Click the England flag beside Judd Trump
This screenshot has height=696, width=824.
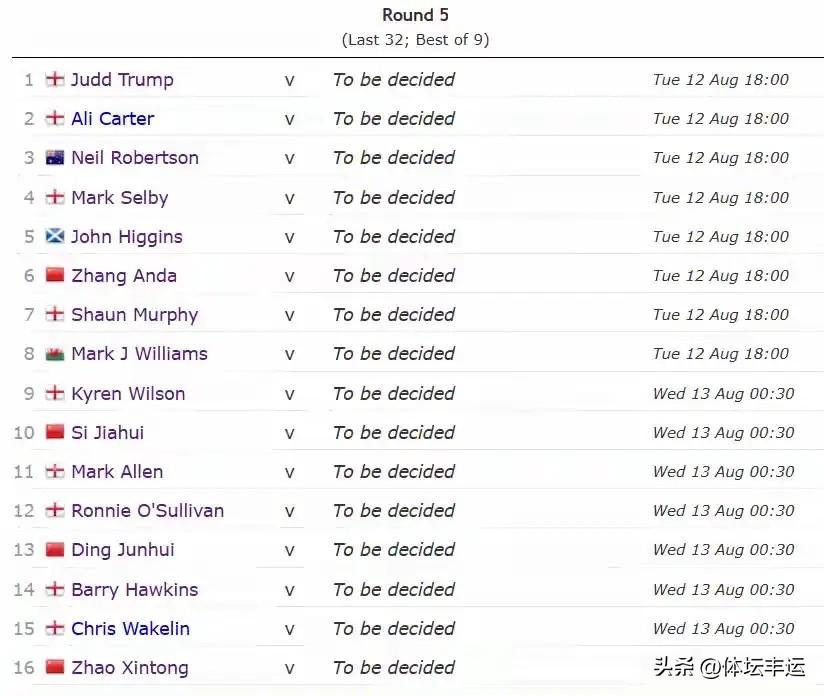[55, 79]
